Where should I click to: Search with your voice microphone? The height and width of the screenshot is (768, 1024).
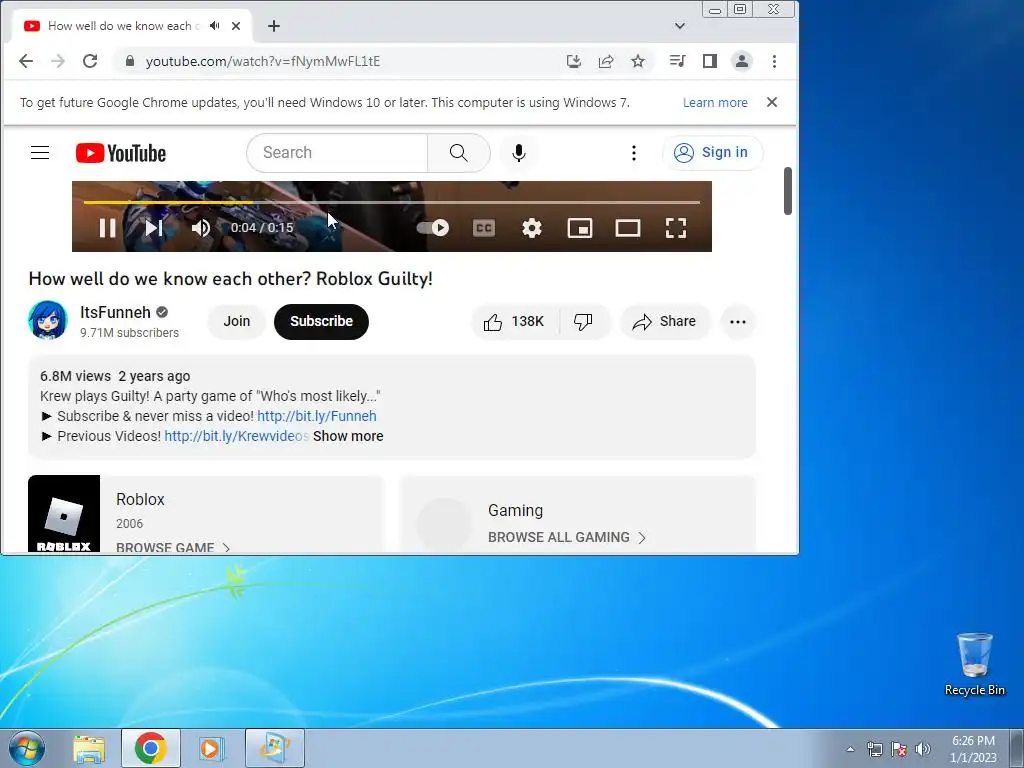coord(519,153)
